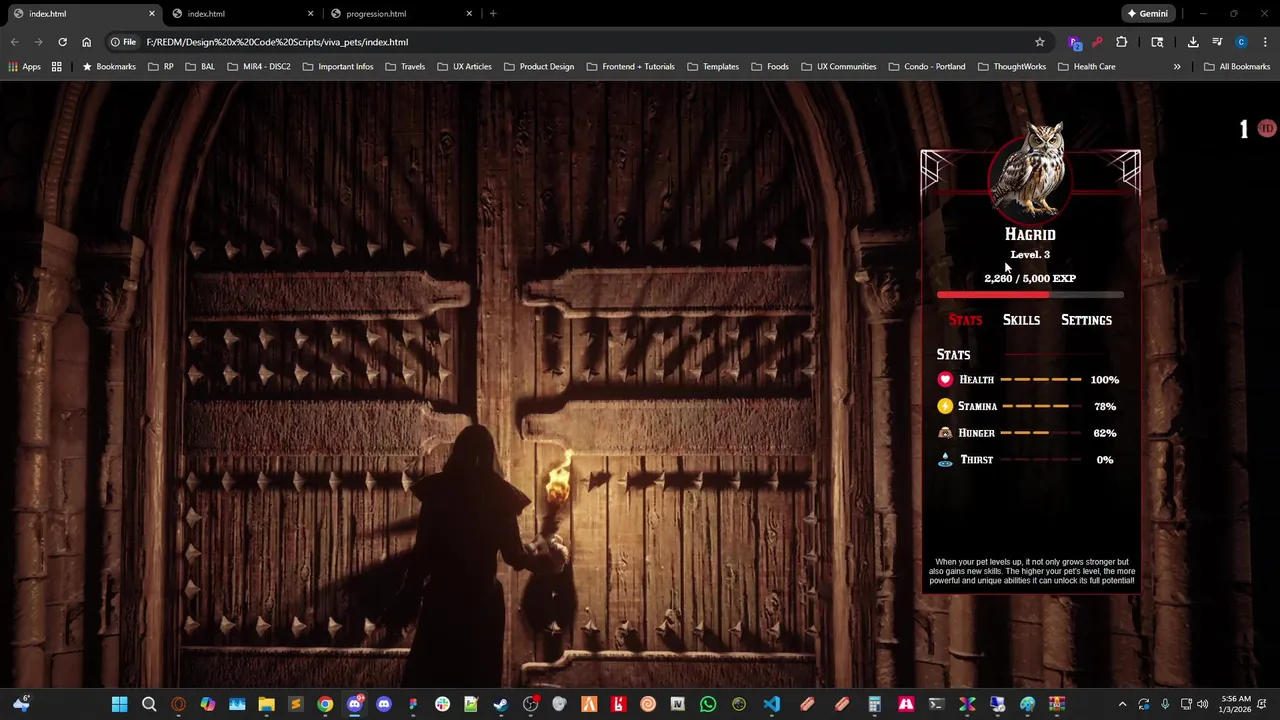
Task: Open the Templates bookmarks folder
Action: [x=712, y=67]
